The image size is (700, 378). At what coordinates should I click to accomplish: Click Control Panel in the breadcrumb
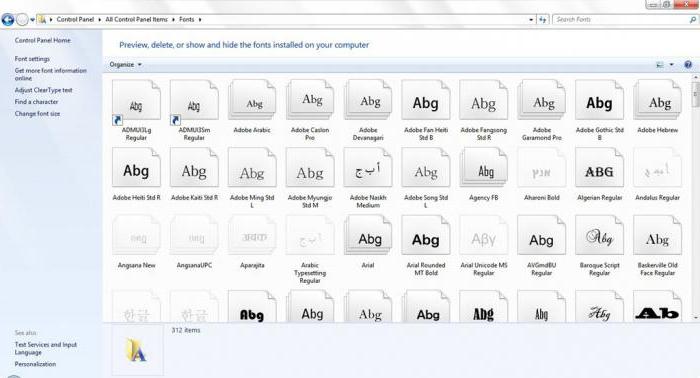click(75, 20)
